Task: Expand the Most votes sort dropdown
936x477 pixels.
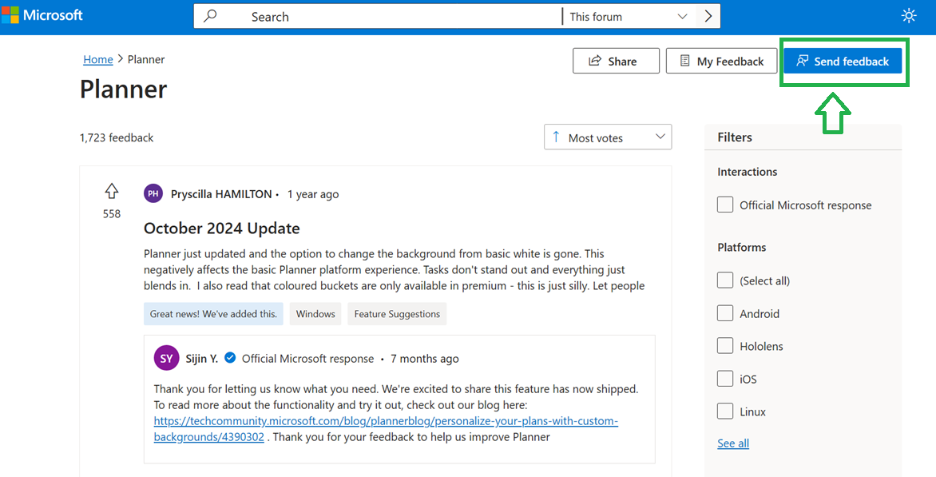Action: [x=608, y=137]
